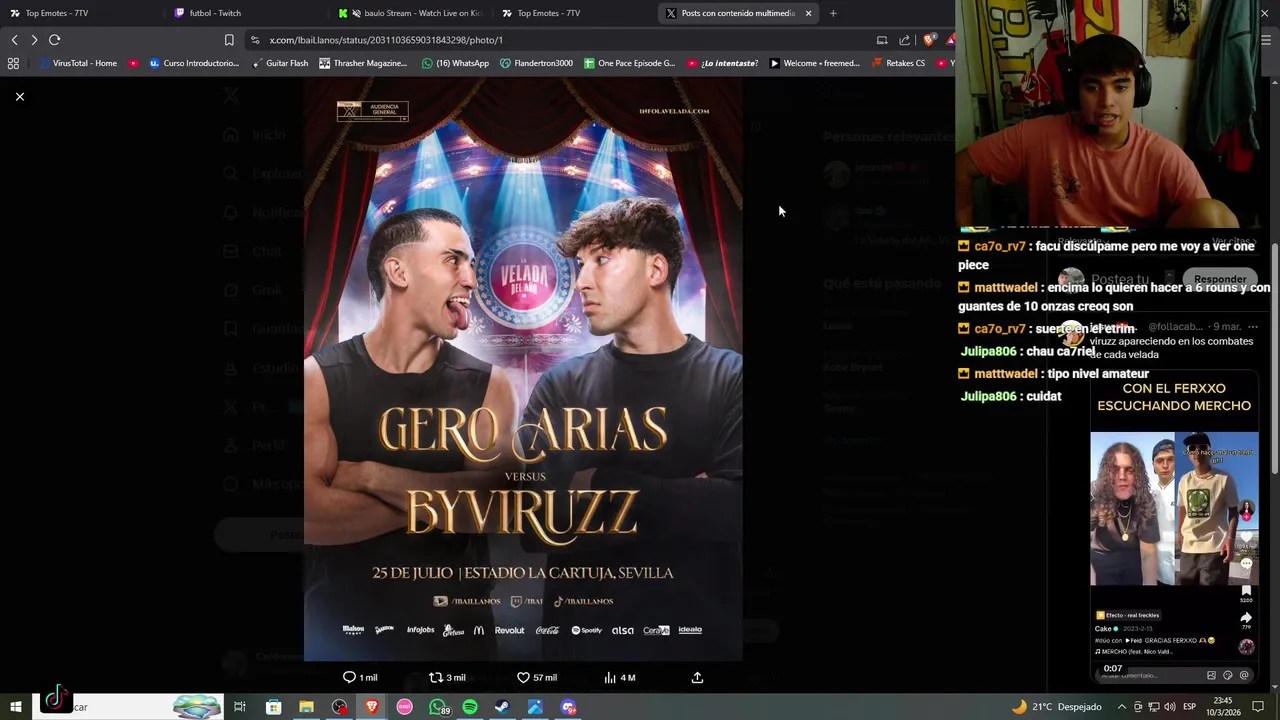The width and height of the screenshot is (1280, 720).
Task: Open the bookmarks apps grid icon
Action: click(x=13, y=63)
